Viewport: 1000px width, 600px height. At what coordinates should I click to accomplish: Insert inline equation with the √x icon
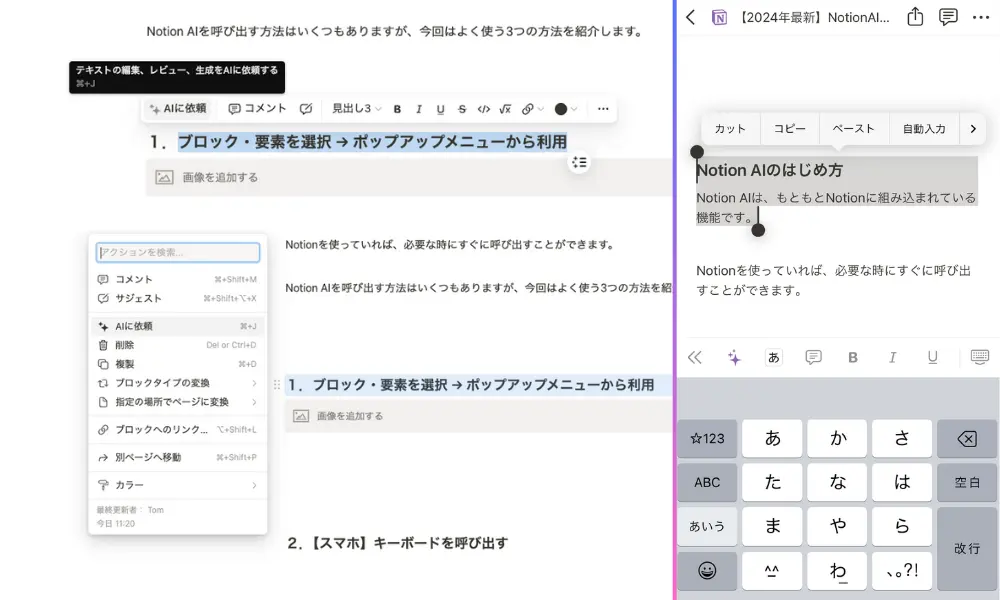(505, 109)
